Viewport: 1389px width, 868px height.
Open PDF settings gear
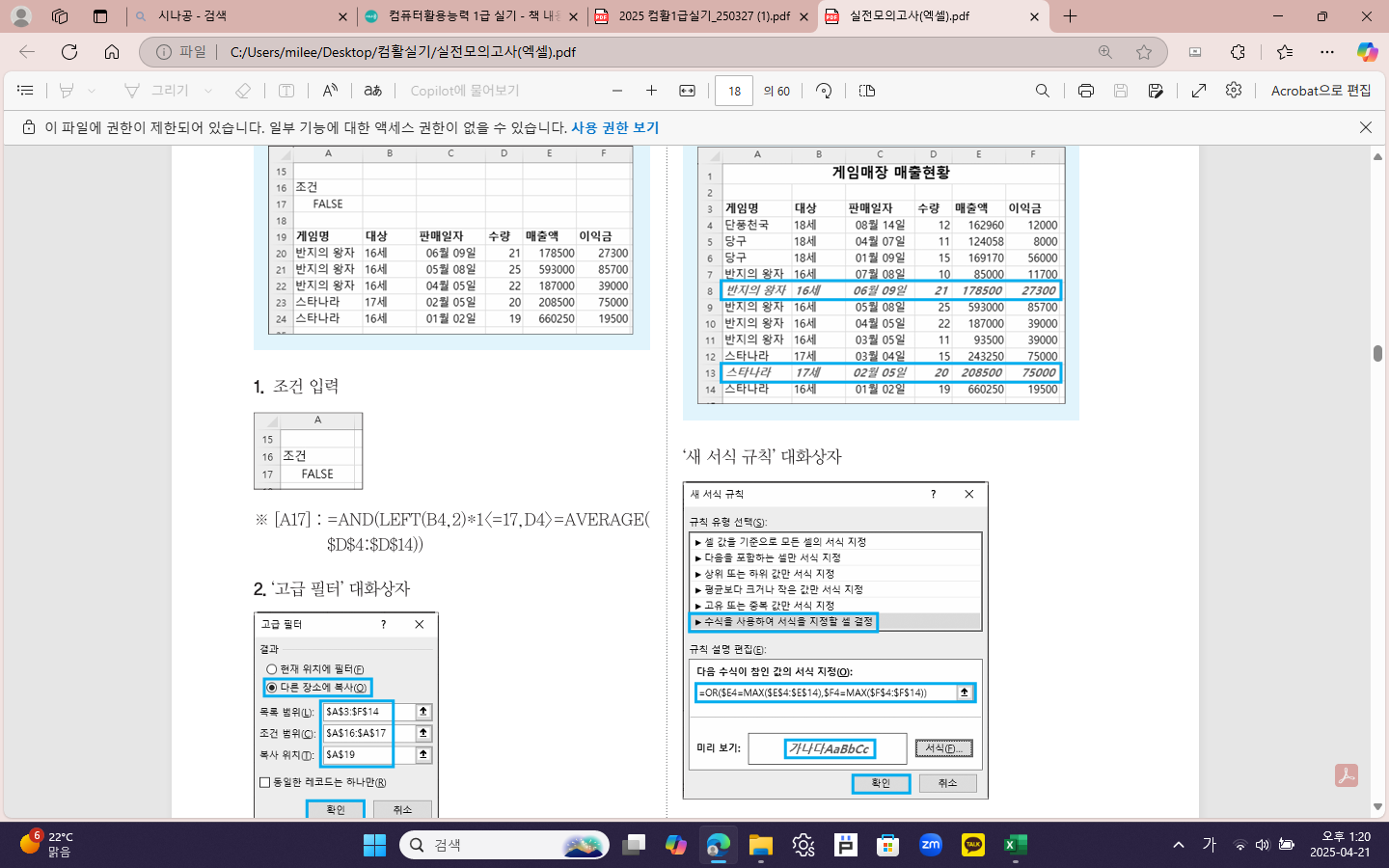pos(1234,91)
